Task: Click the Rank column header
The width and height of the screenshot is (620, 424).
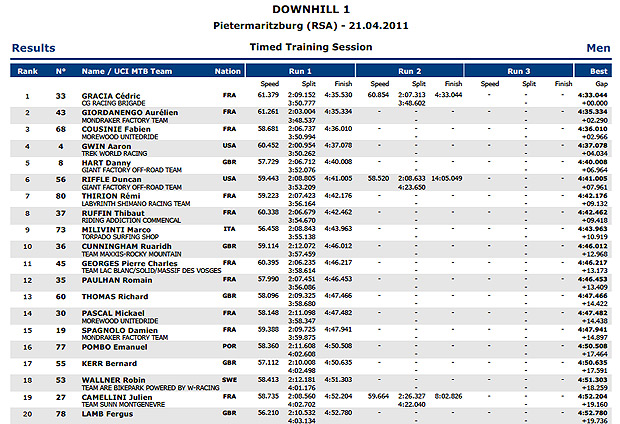Action: pos(27,71)
